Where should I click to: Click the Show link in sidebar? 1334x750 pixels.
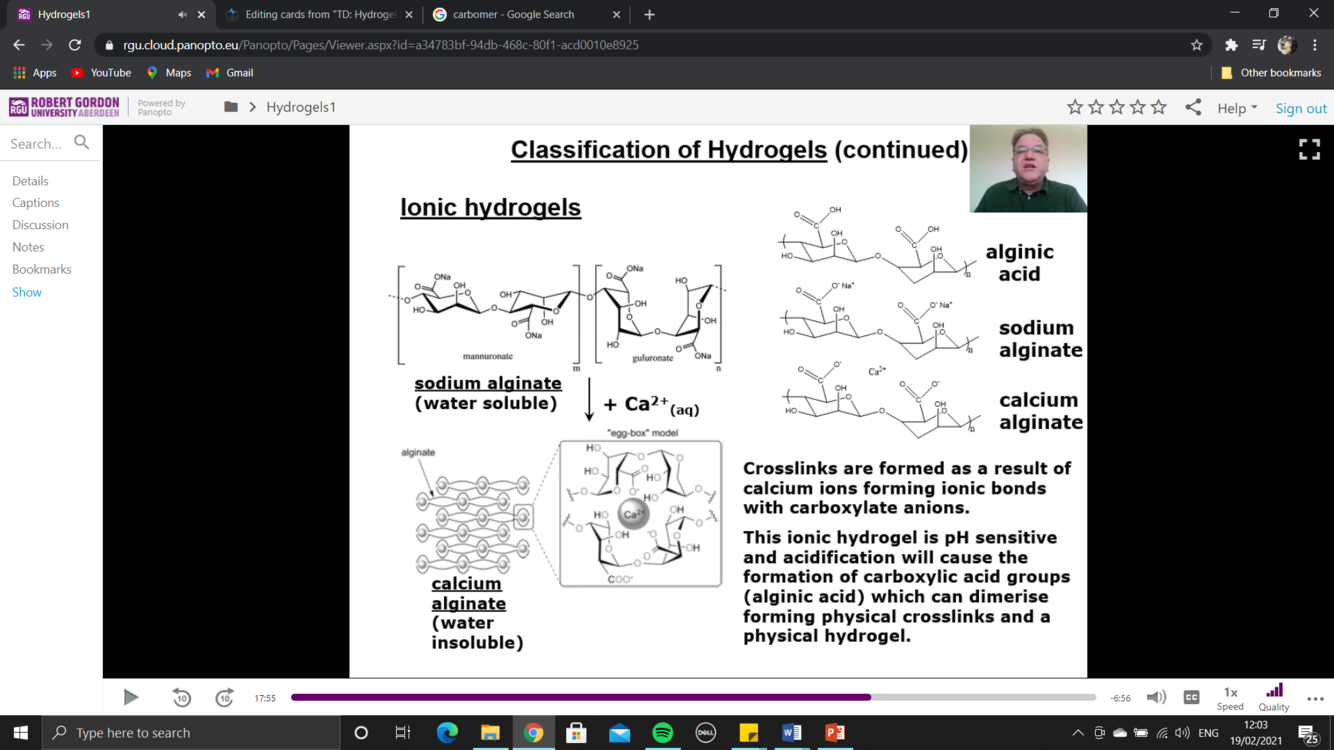point(27,292)
